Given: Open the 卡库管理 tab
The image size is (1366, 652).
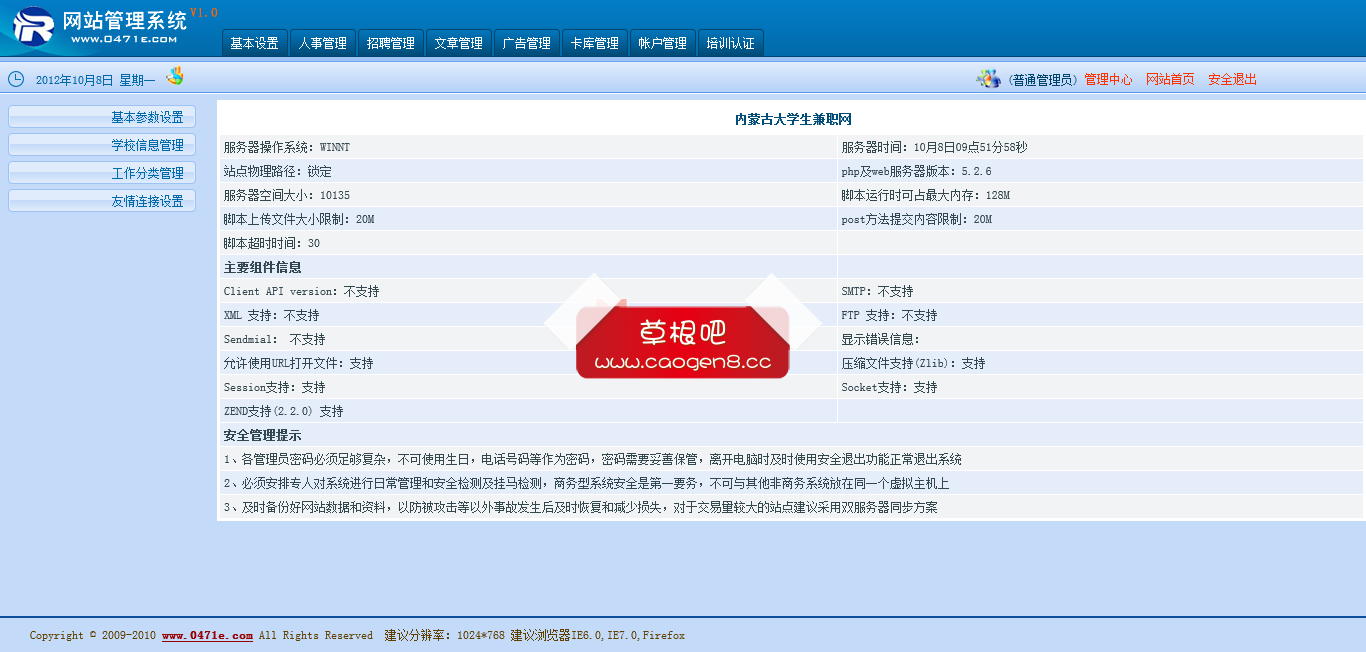Looking at the screenshot, I should pyautogui.click(x=594, y=43).
